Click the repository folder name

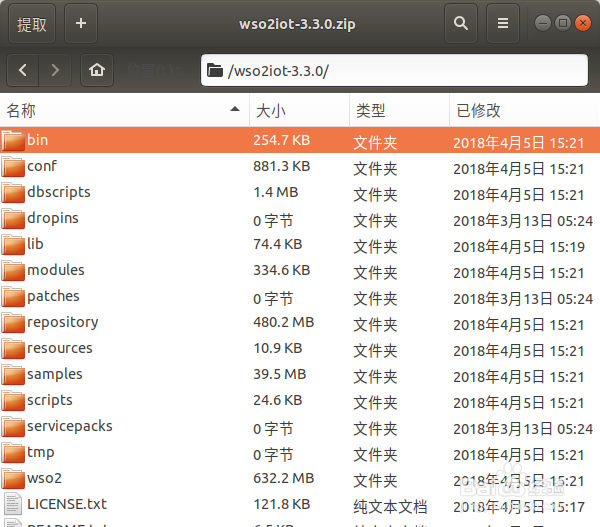[x=63, y=323]
